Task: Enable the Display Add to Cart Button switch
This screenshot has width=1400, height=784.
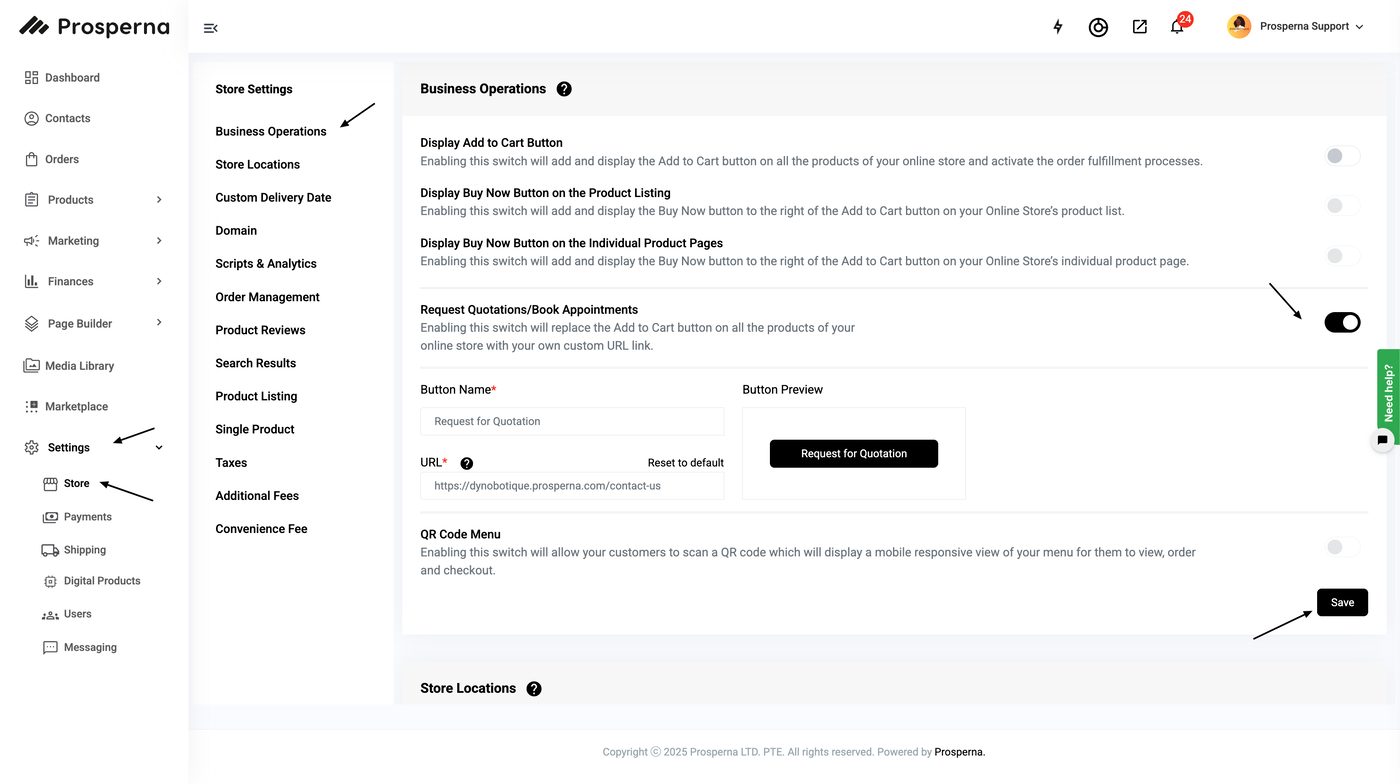Action: pyautogui.click(x=1342, y=156)
